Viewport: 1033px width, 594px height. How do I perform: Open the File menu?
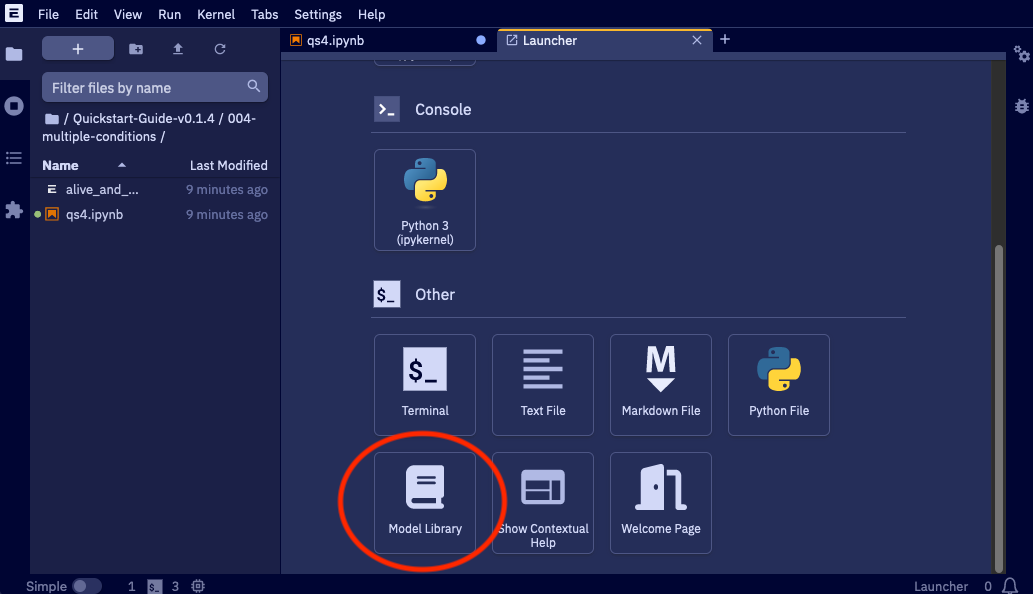[48, 14]
